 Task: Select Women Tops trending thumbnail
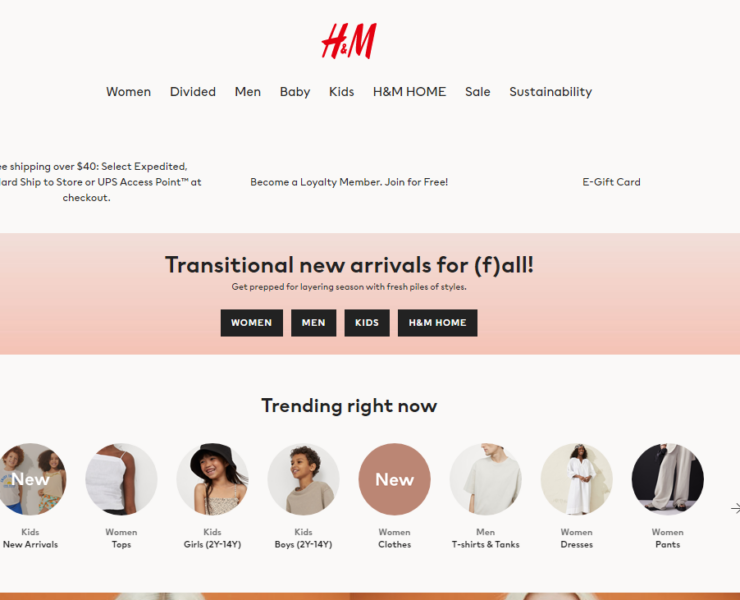[x=121, y=479]
